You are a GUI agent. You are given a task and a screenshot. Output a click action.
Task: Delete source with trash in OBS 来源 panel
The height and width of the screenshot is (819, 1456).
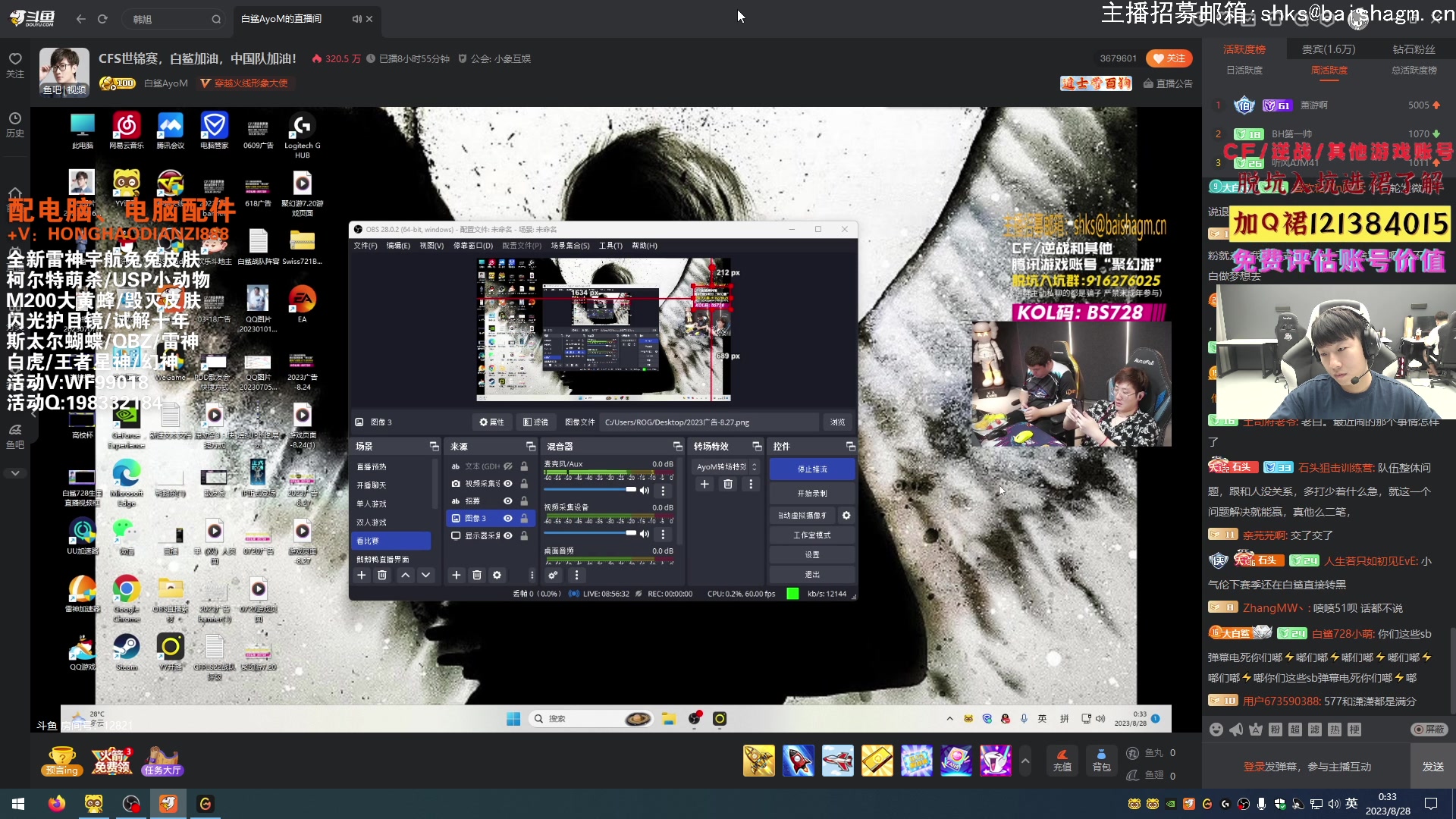point(477,576)
